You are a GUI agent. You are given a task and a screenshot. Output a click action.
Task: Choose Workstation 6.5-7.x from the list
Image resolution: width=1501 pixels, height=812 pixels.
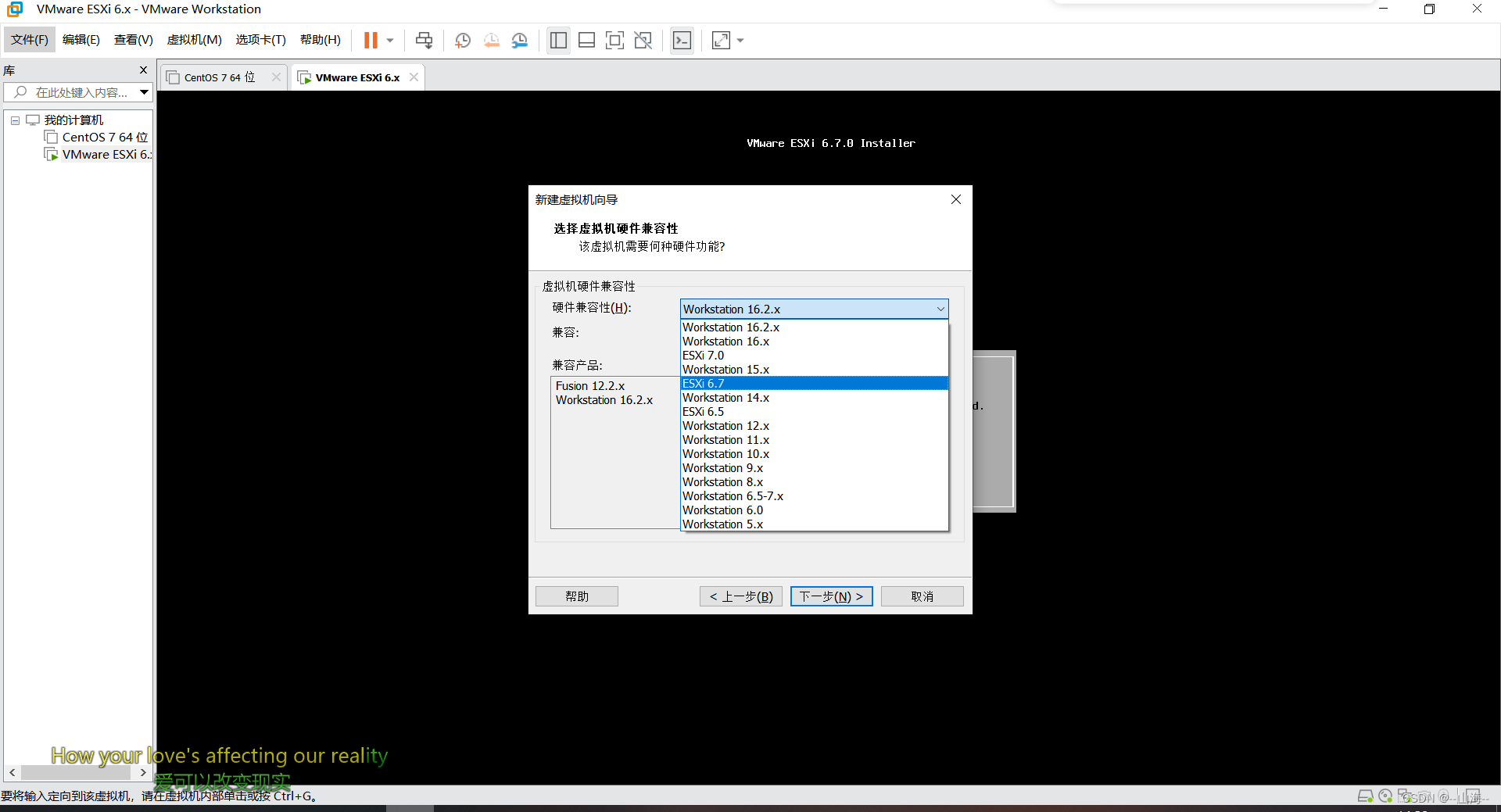814,495
